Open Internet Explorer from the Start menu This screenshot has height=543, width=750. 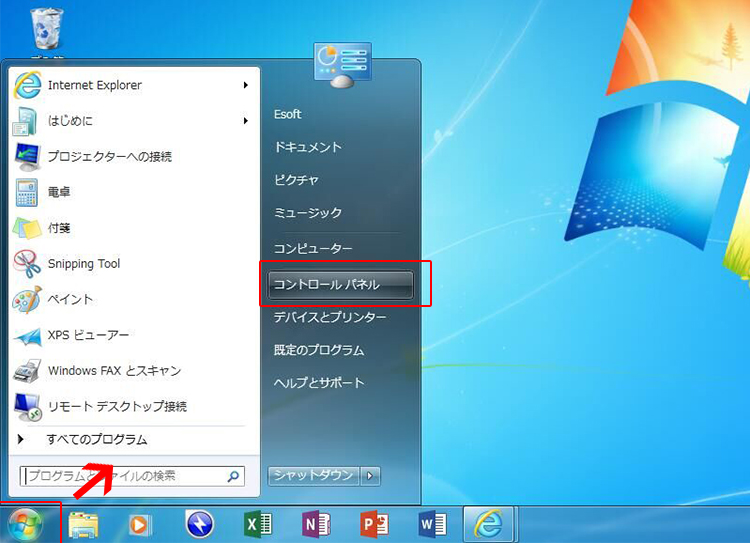(x=132, y=85)
